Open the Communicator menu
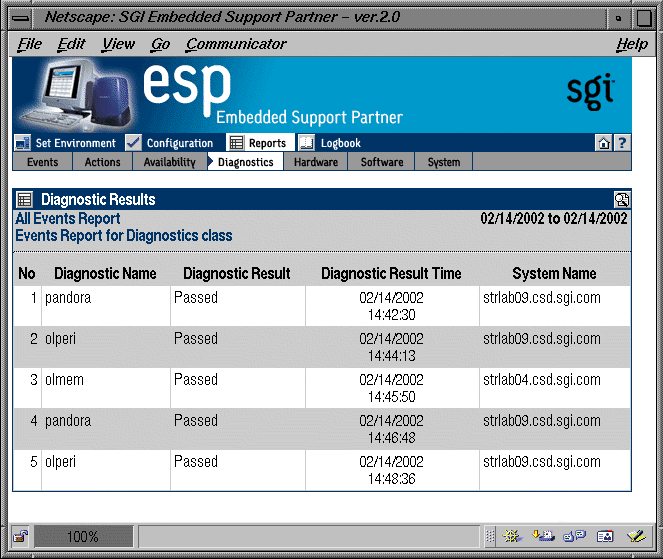 point(236,44)
